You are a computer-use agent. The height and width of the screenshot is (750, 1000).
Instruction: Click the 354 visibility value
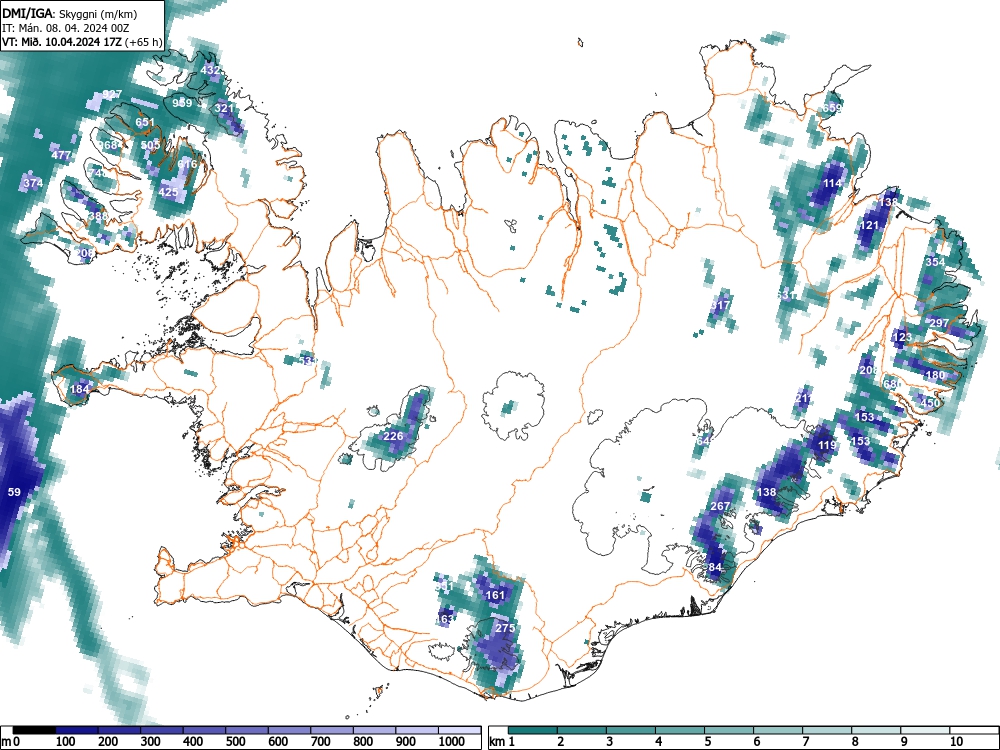point(936,262)
